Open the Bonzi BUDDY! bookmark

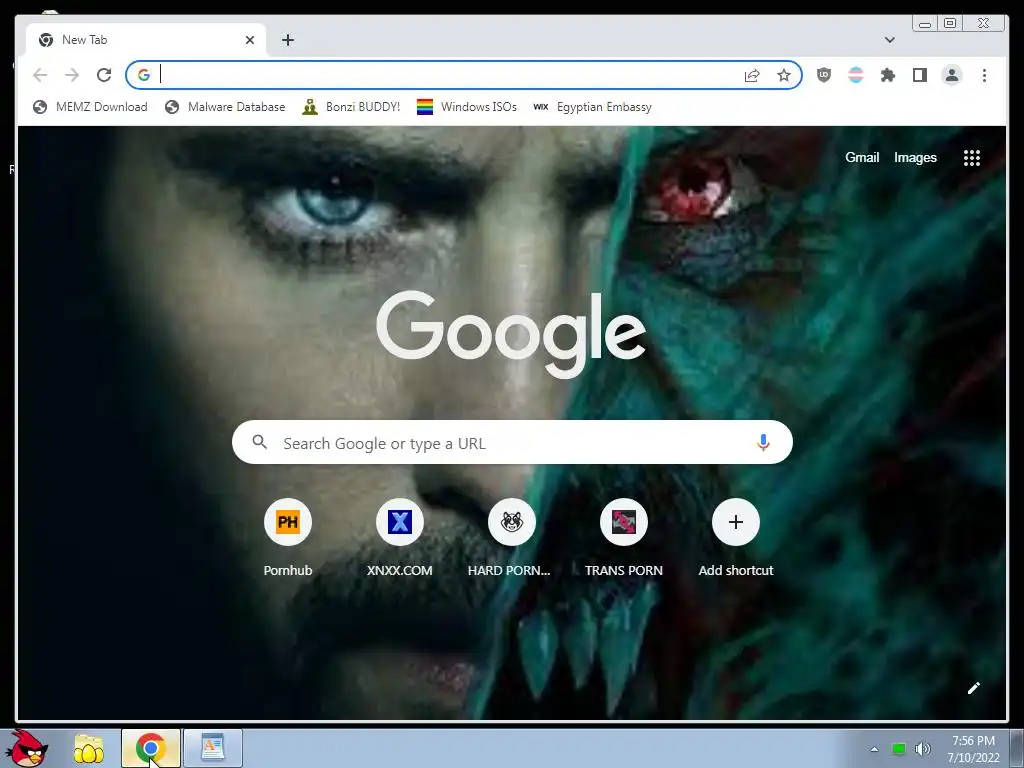pyautogui.click(x=351, y=106)
